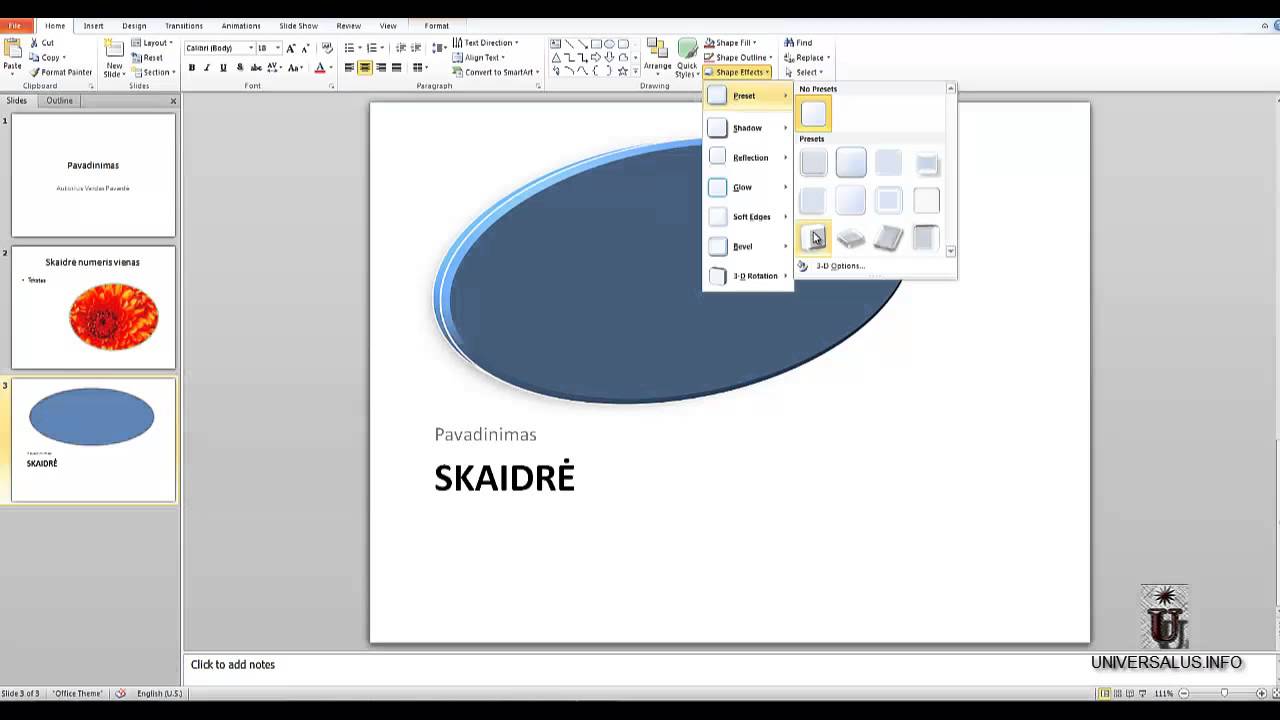
Task: Open 3-D Options link
Action: [839, 266]
